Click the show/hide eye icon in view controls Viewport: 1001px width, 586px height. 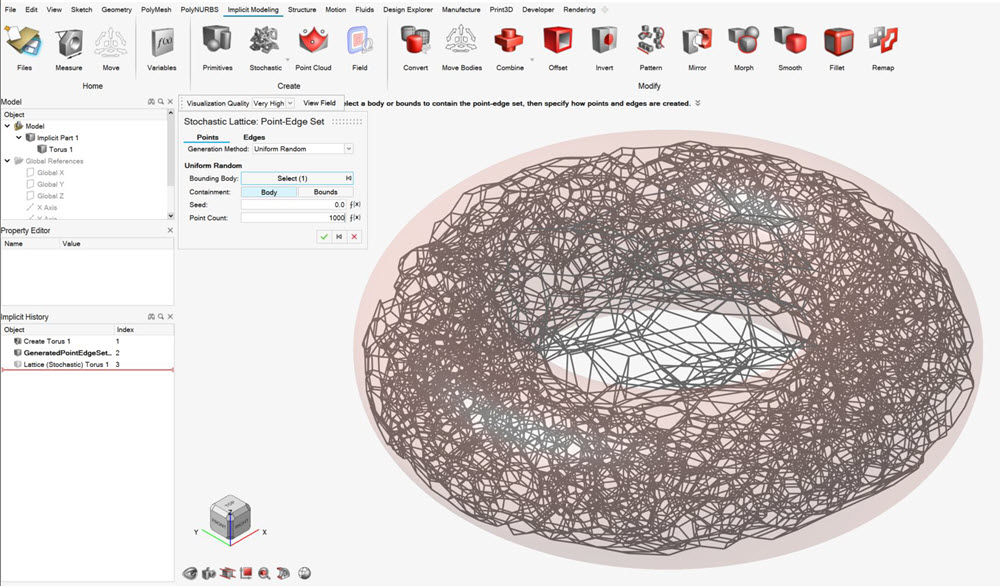pos(190,573)
